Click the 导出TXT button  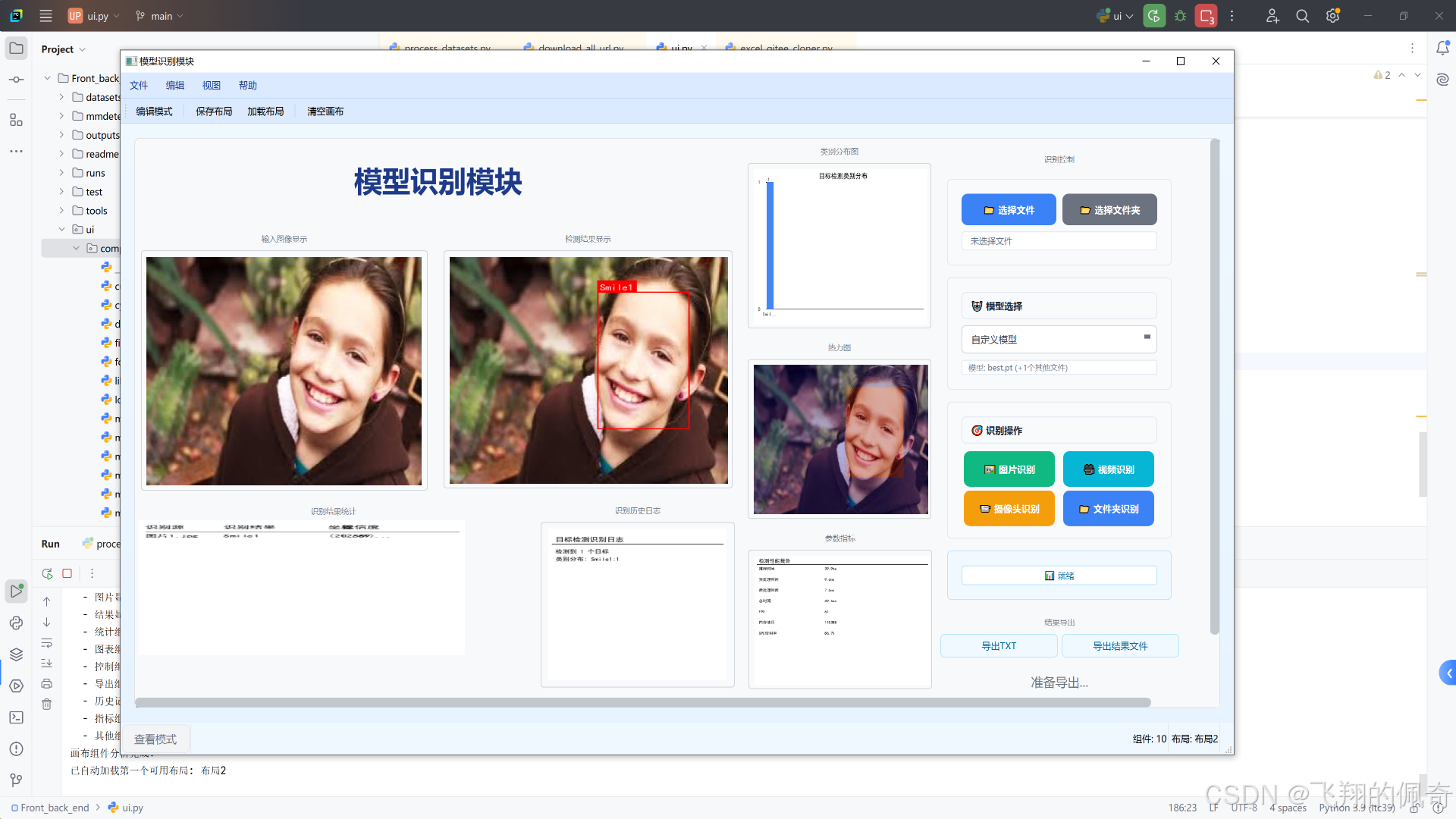[x=999, y=645]
